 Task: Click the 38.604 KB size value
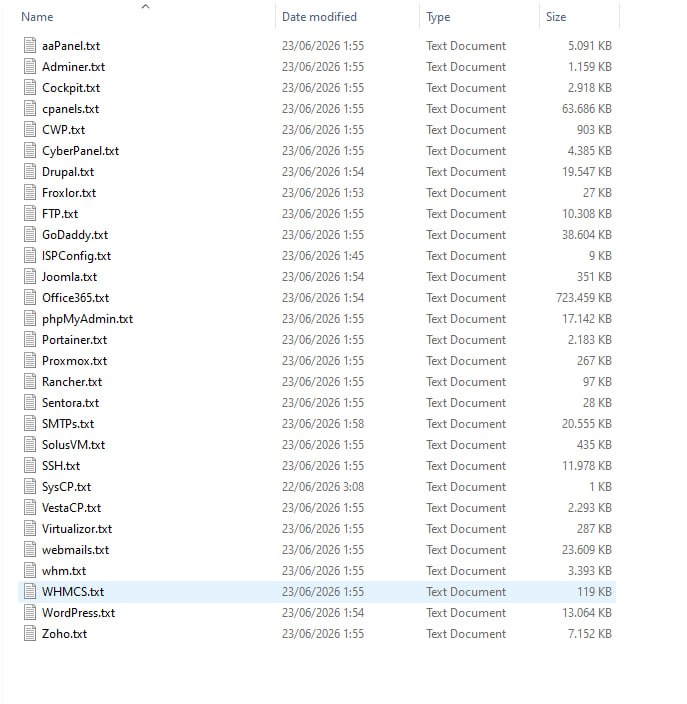(x=587, y=234)
